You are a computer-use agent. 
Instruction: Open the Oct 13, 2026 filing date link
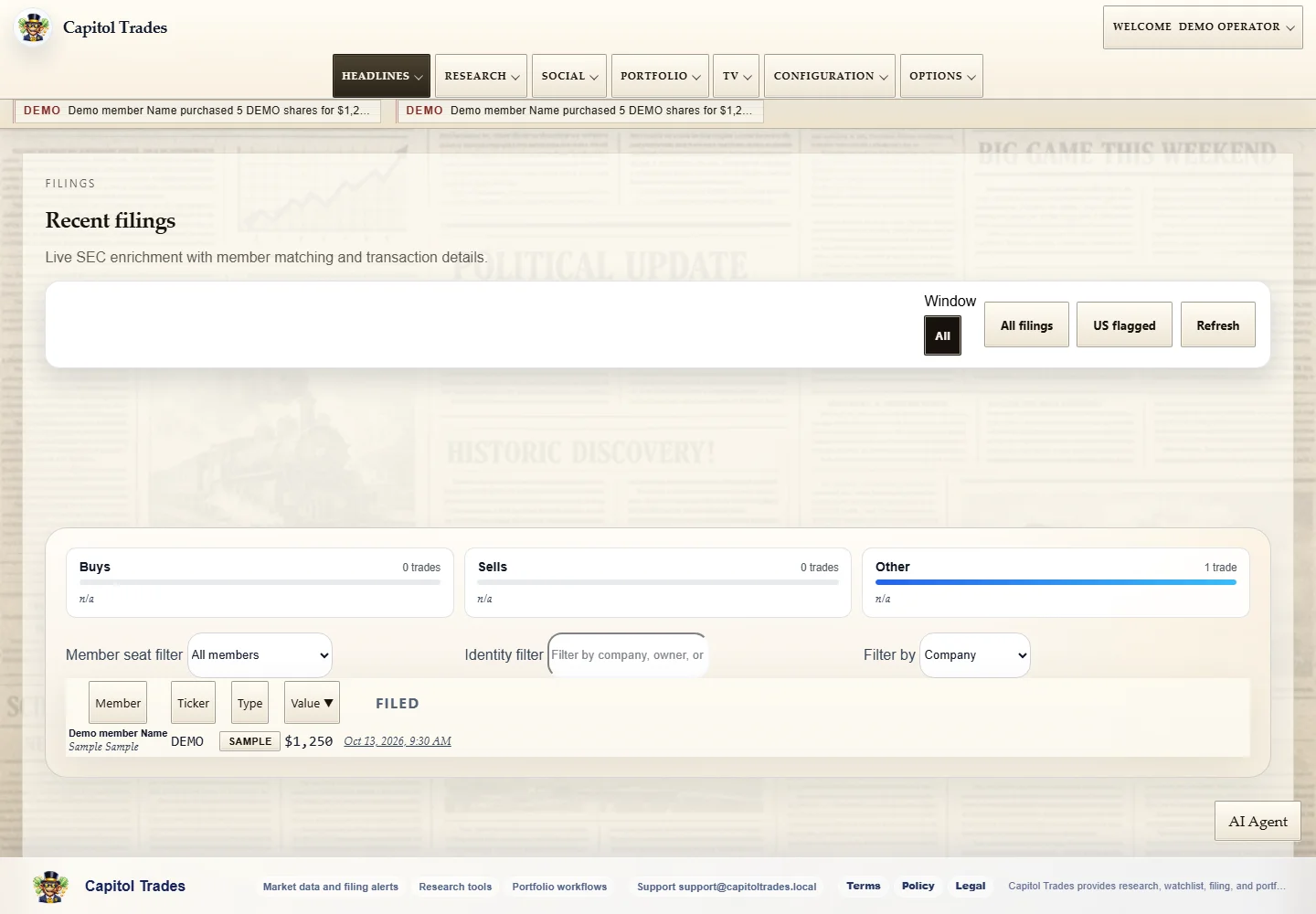coord(398,741)
